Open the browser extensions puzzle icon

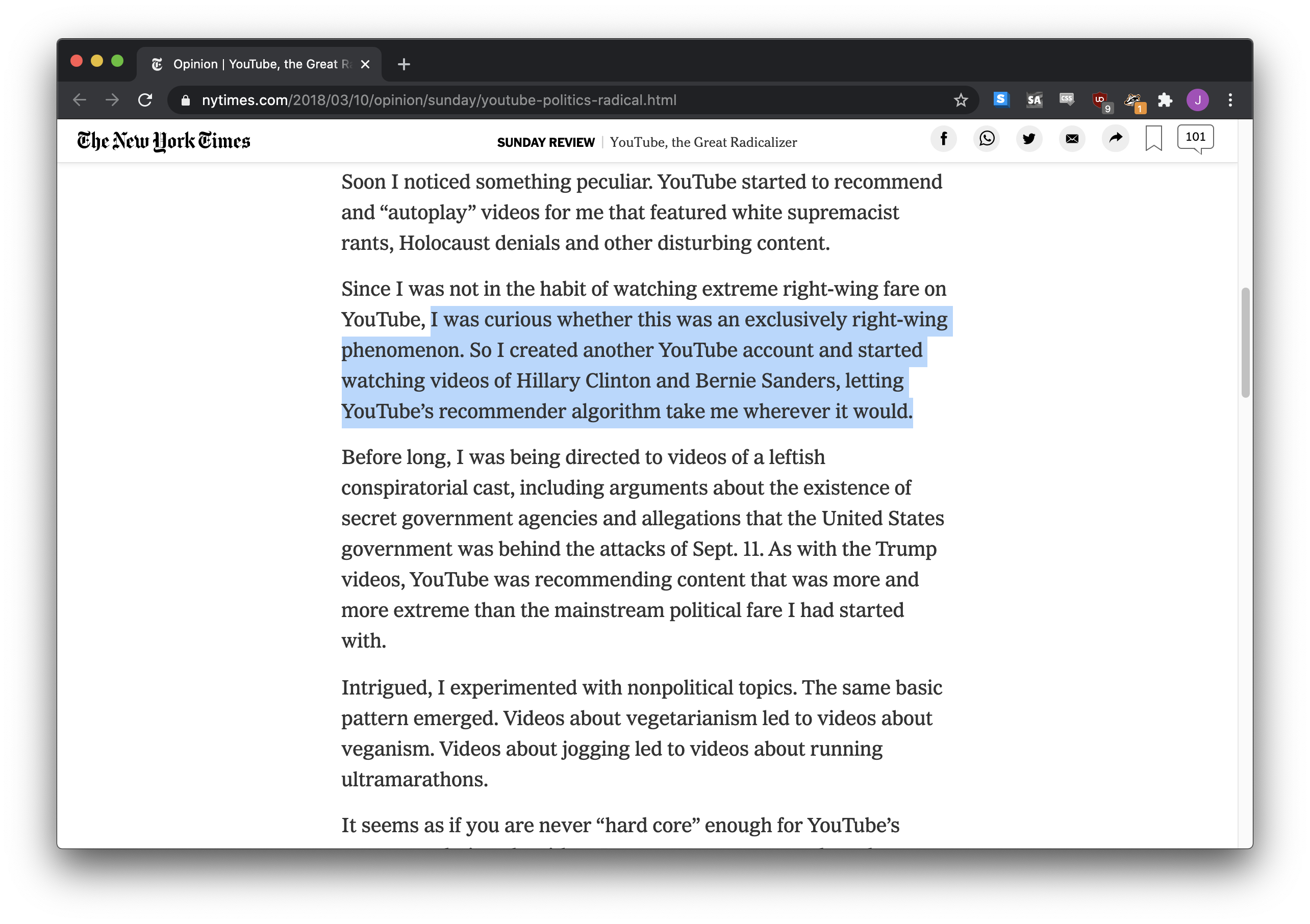[1166, 100]
